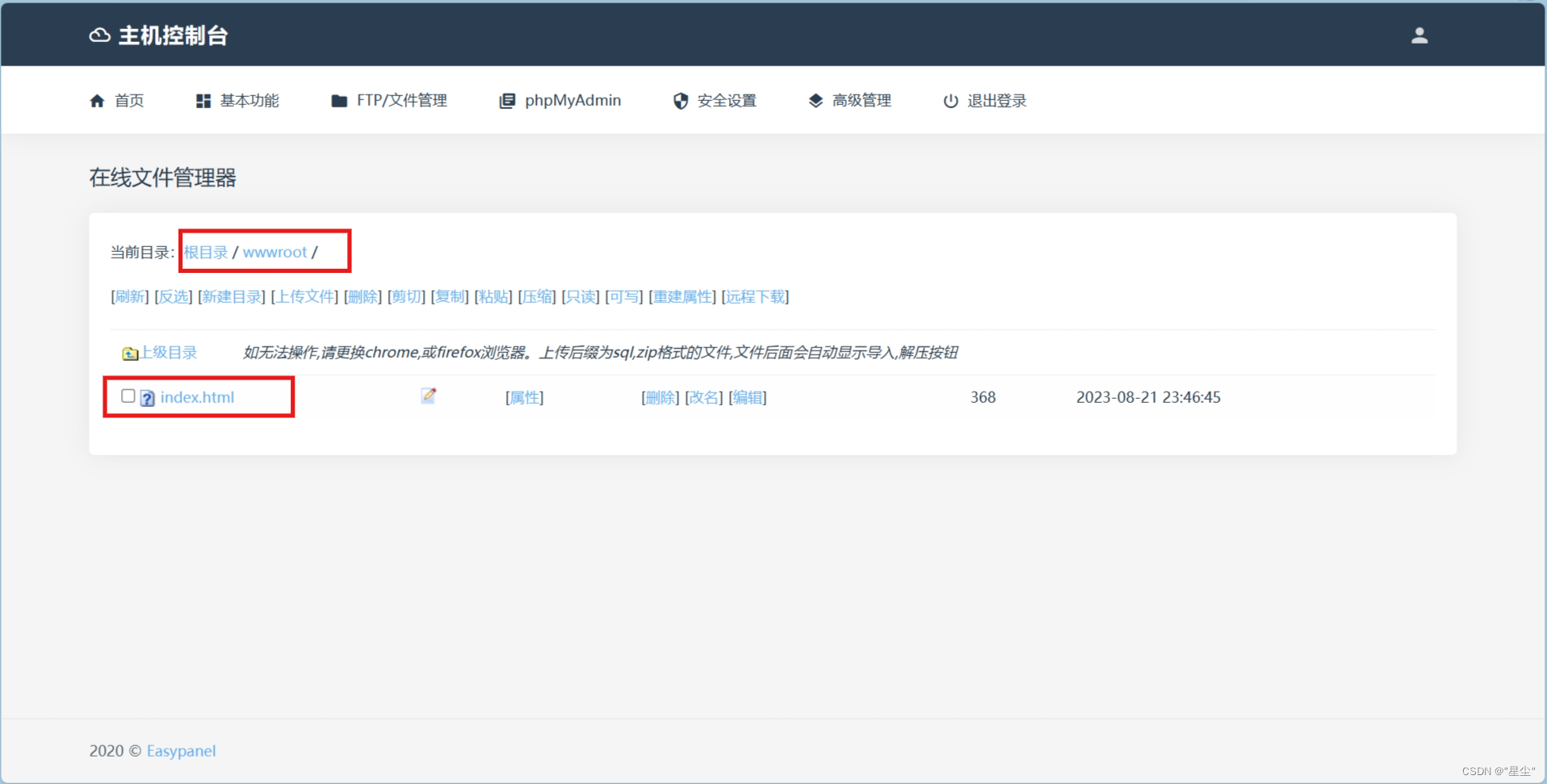Click the [改名] rename link for index.html
The width and height of the screenshot is (1547, 784).
click(x=704, y=397)
